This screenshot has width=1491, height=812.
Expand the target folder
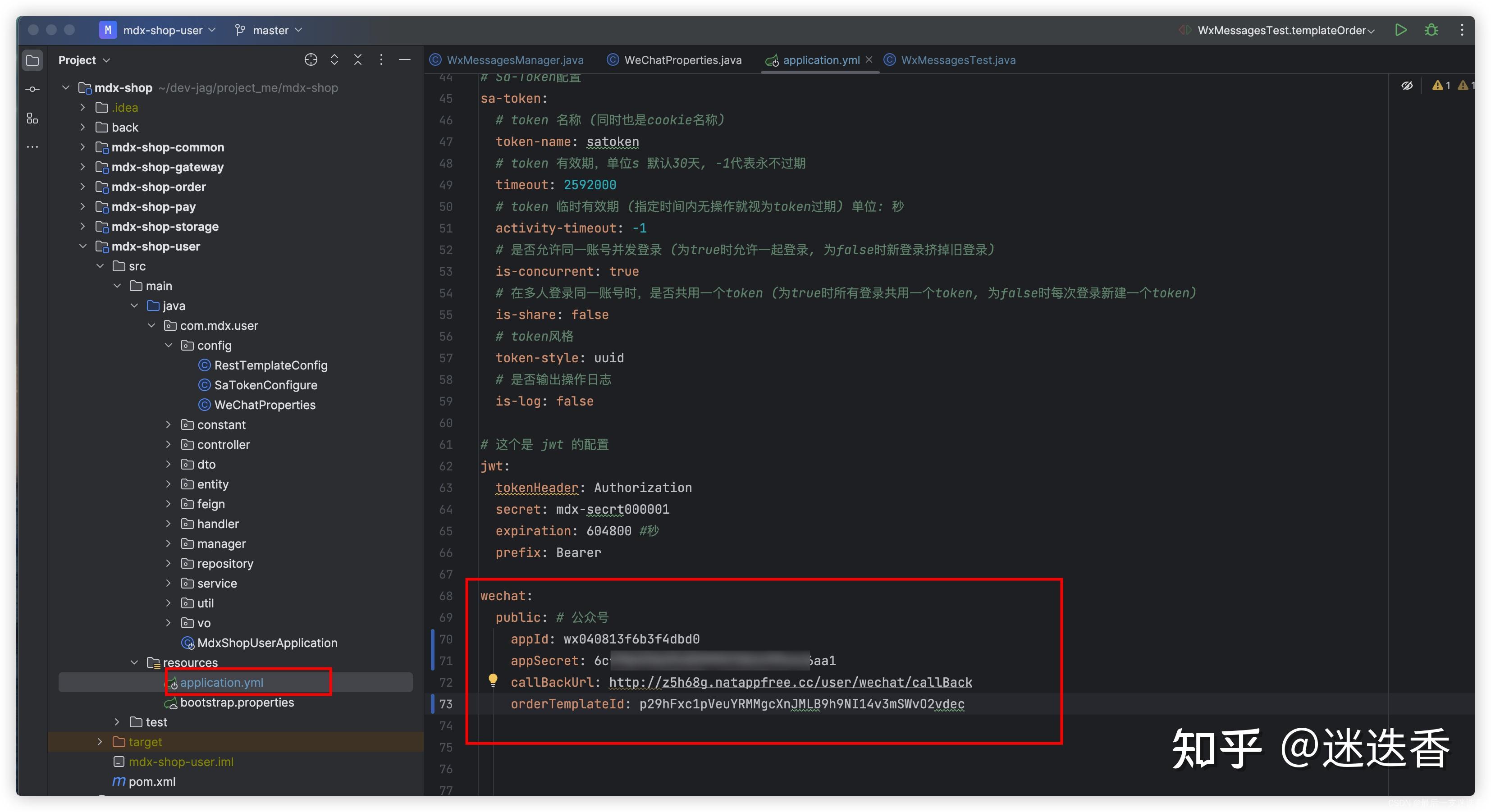[100, 742]
